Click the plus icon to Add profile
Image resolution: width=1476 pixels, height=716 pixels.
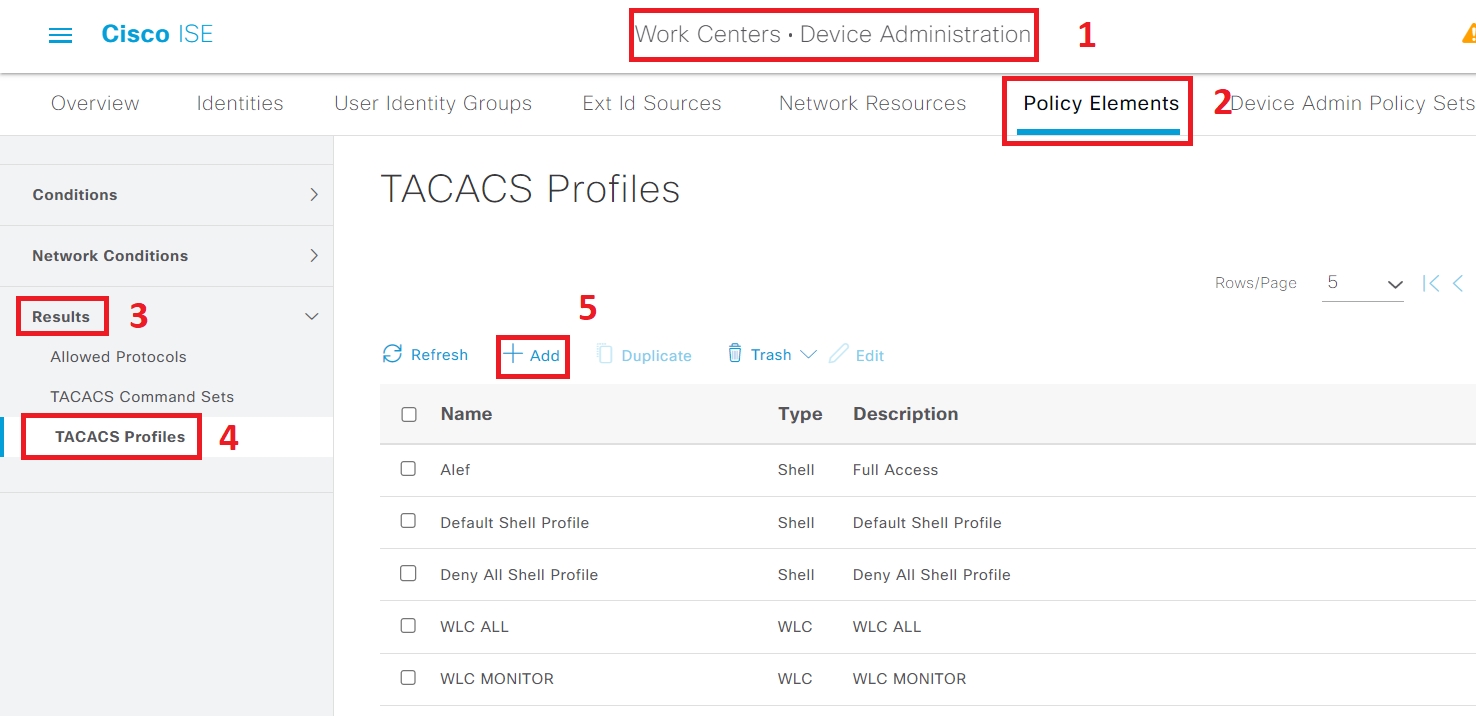512,354
